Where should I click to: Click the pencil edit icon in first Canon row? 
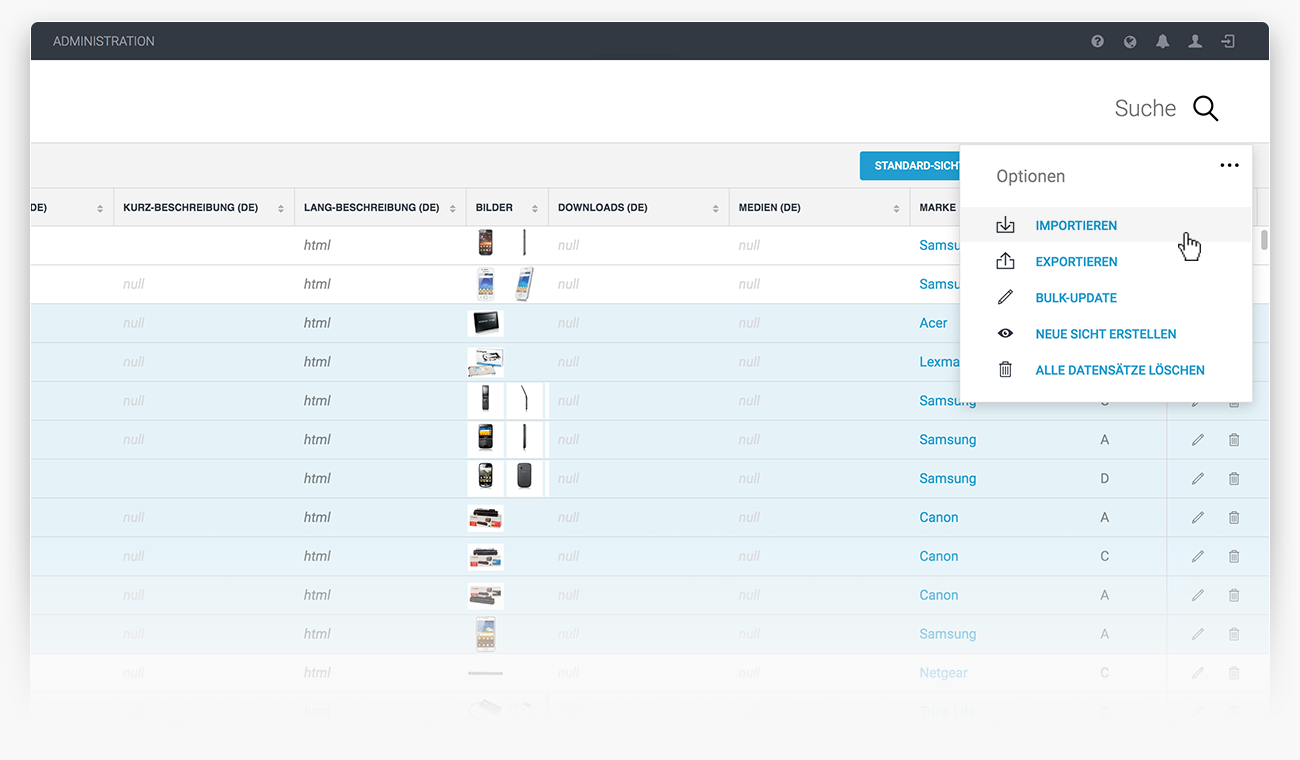click(x=1197, y=518)
